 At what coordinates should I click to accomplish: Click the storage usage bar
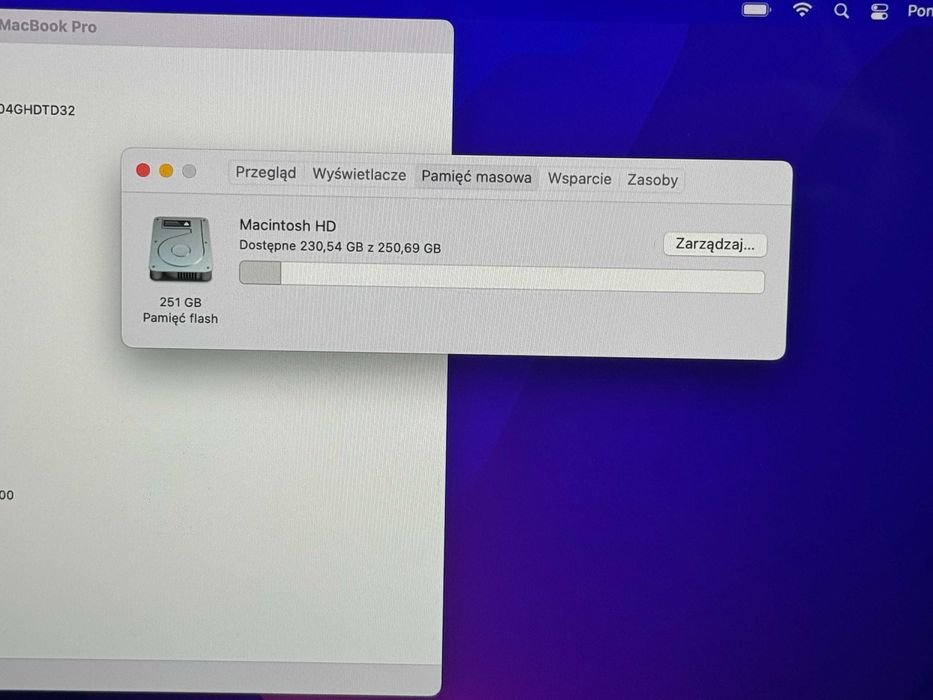(502, 277)
